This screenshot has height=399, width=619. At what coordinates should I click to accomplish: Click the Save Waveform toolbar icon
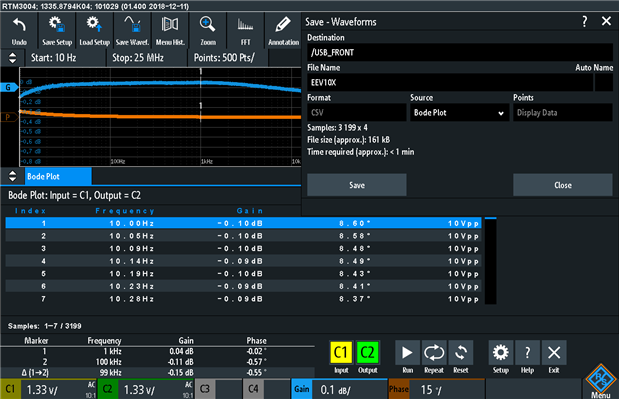tap(132, 31)
